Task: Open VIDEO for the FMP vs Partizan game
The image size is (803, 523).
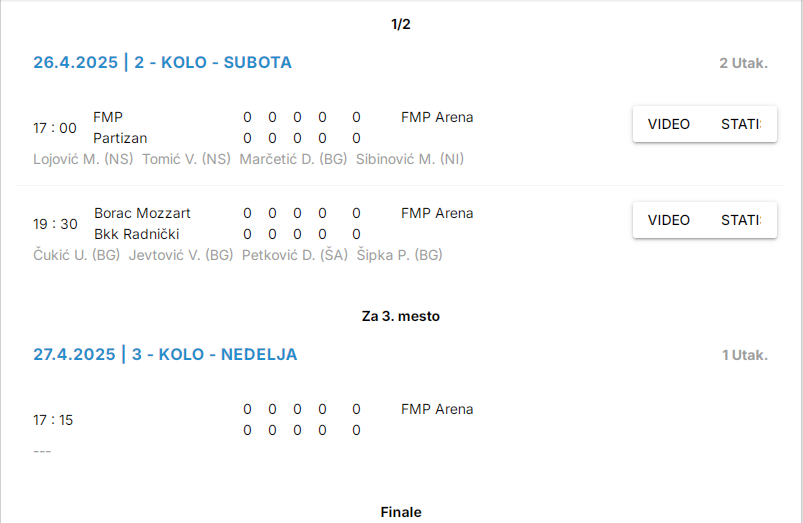Action: point(669,124)
